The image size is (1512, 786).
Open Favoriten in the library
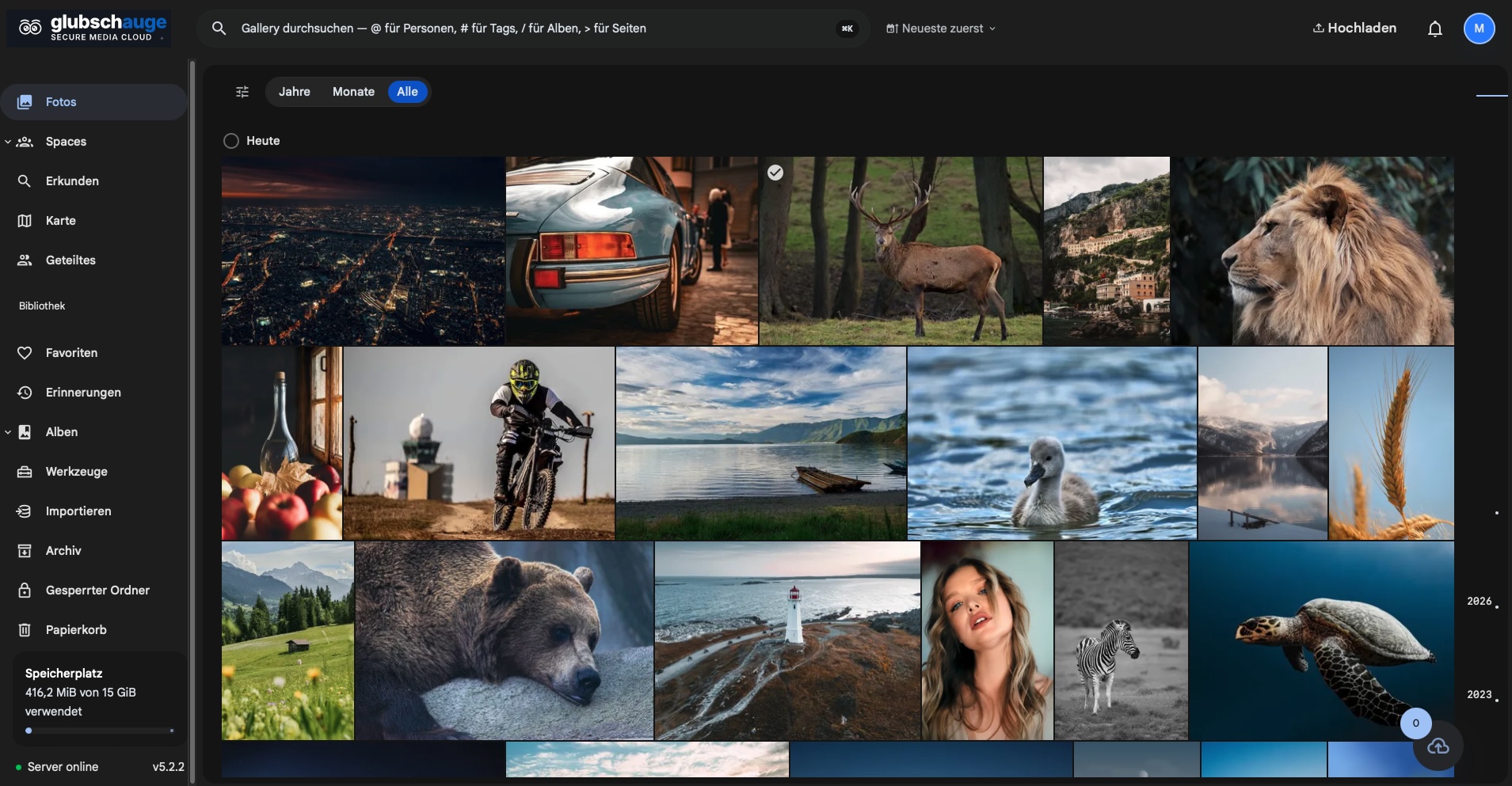[x=93, y=353]
